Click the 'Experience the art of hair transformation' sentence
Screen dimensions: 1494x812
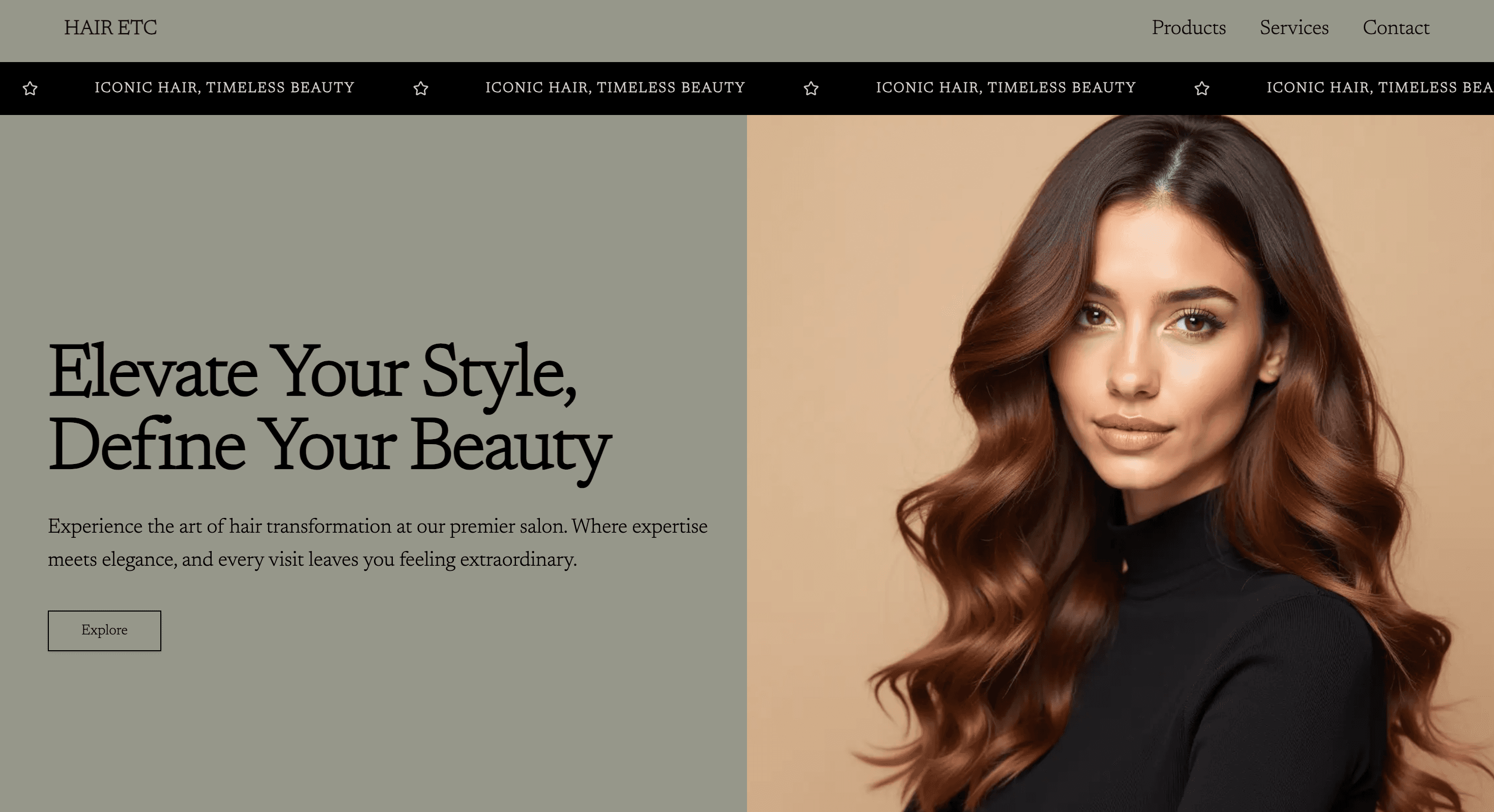pyautogui.click(x=307, y=527)
